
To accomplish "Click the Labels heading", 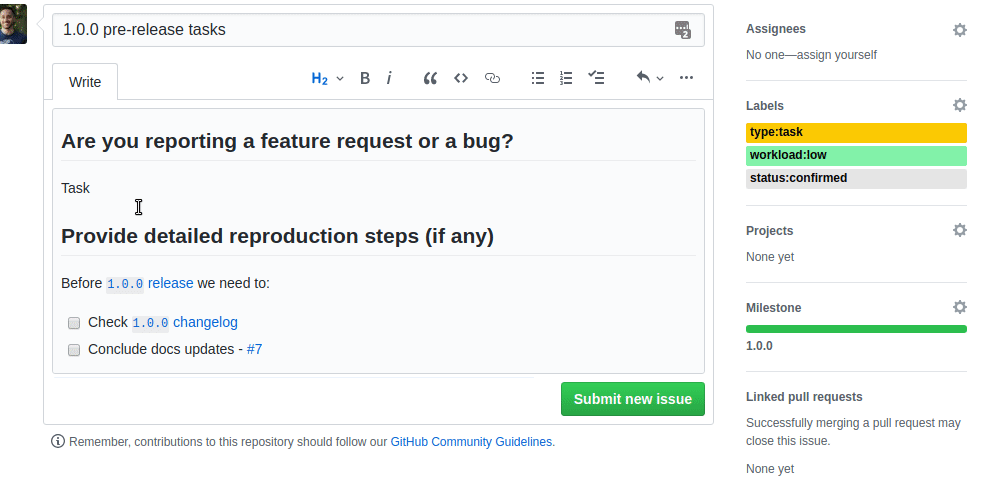I will click(765, 105).
